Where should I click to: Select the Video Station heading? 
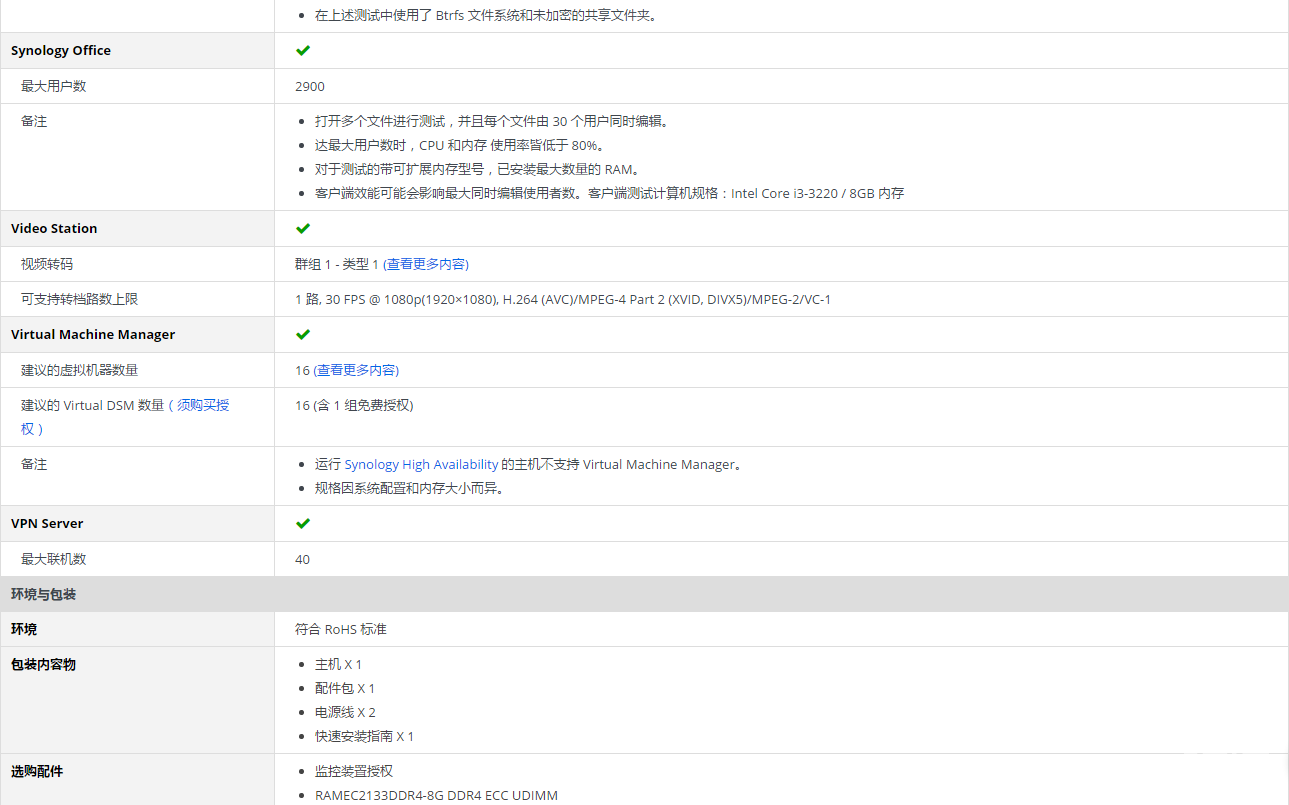point(54,228)
